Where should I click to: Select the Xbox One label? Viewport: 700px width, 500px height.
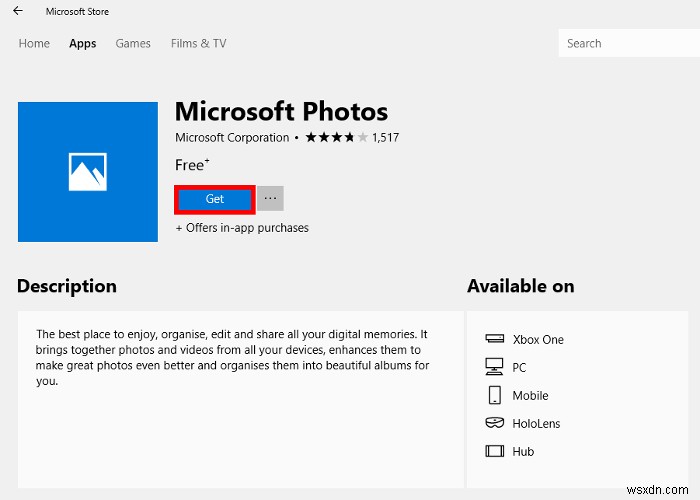tap(538, 340)
